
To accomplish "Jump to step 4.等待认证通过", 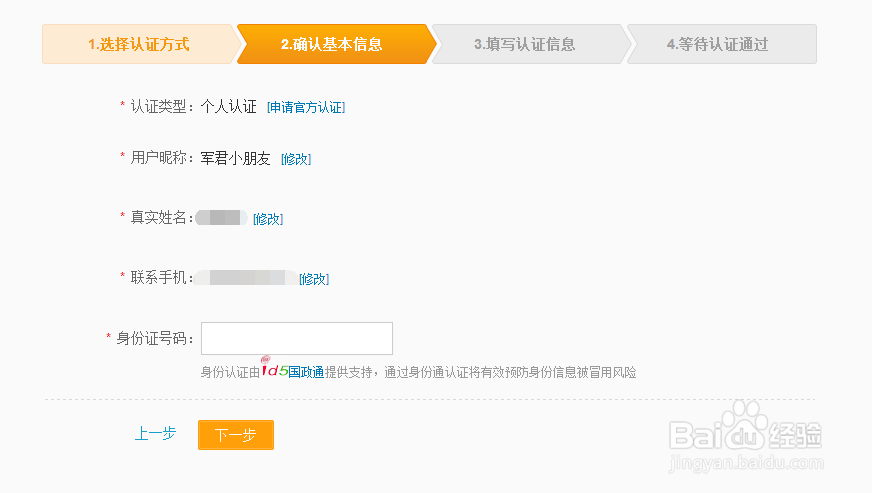I will pos(718,44).
